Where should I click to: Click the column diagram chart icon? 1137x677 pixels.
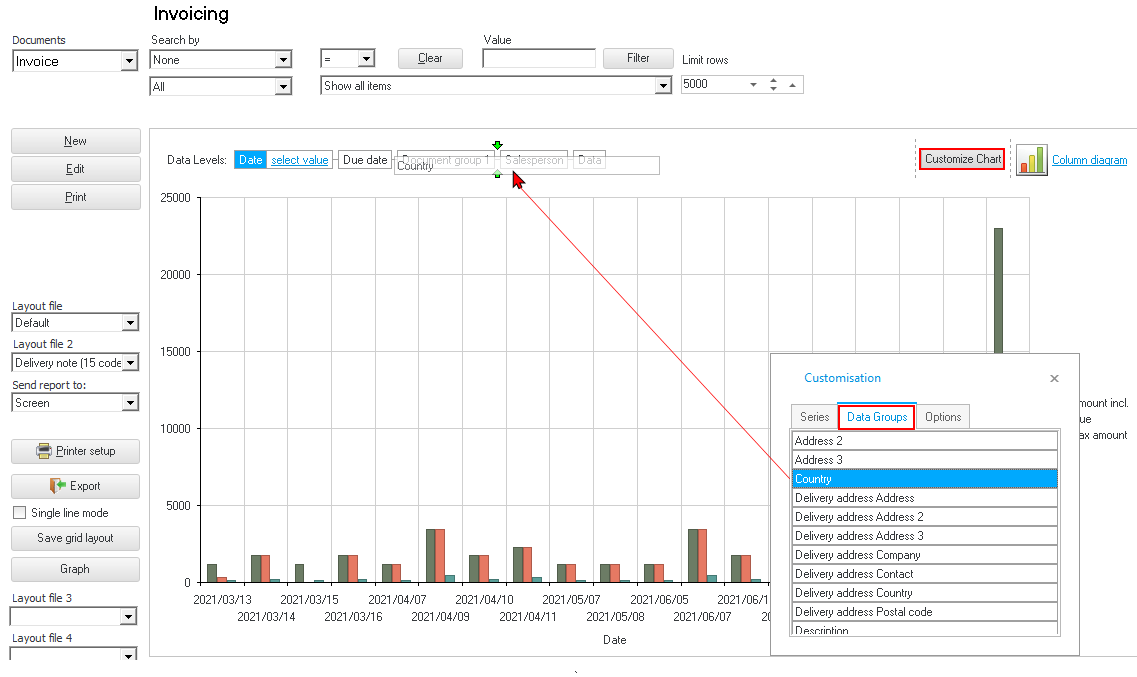click(1031, 160)
